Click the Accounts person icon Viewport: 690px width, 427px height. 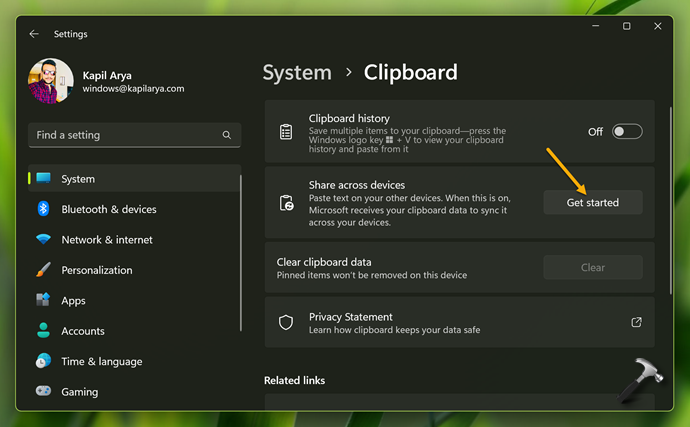43,331
